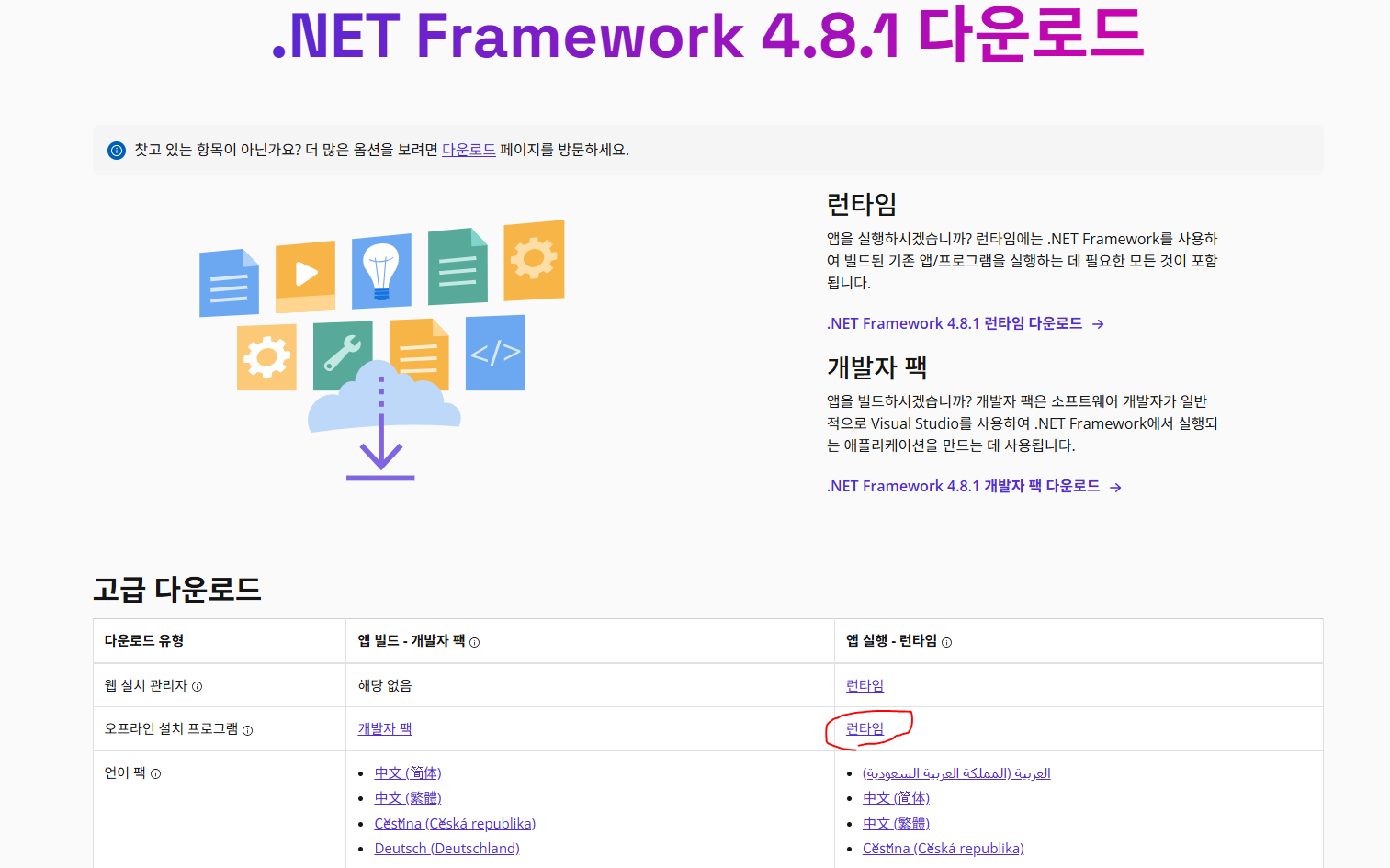Viewport: 1390px width, 868px height.
Task: Click info icon next to 웹 설치 관리자
Action: click(198, 686)
